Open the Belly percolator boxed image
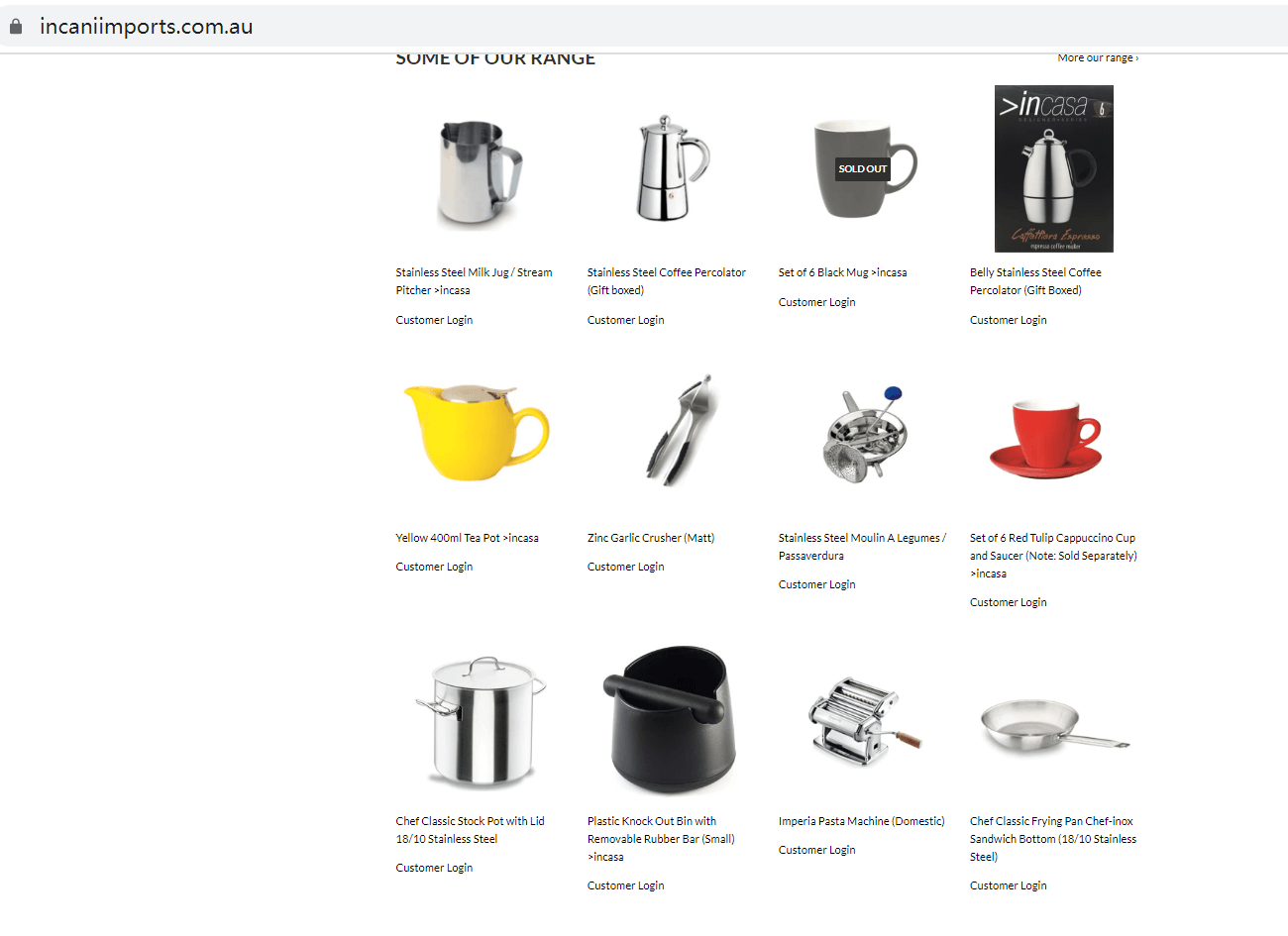This screenshot has width=1288, height=936. (x=1054, y=168)
